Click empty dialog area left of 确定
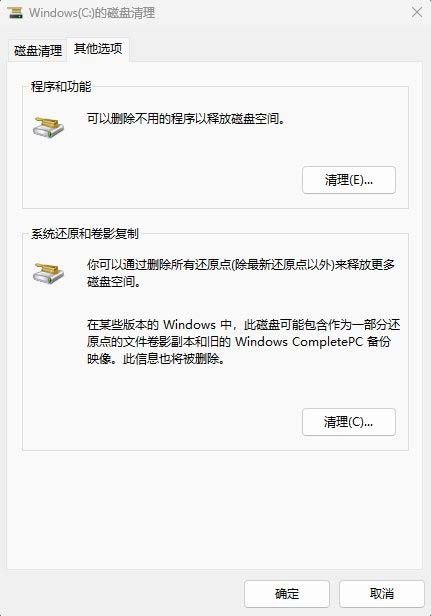Viewport: 431px width, 616px height. [122, 593]
